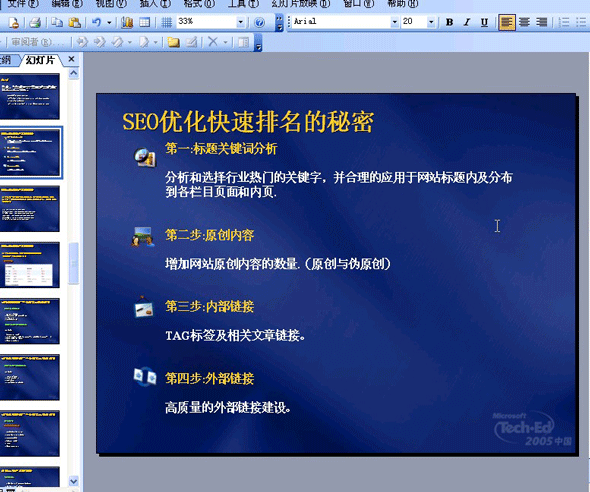Viewport: 590px width, 492px height.
Task: Open the 33% zoom dropdown
Action: tap(240, 22)
